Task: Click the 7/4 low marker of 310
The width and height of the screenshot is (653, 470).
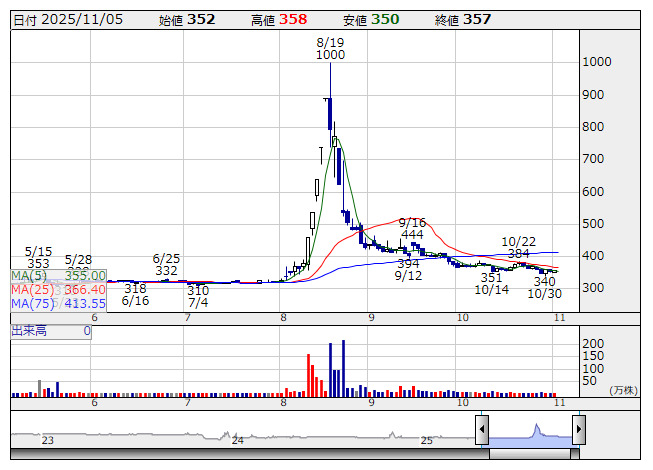Action: (198, 295)
